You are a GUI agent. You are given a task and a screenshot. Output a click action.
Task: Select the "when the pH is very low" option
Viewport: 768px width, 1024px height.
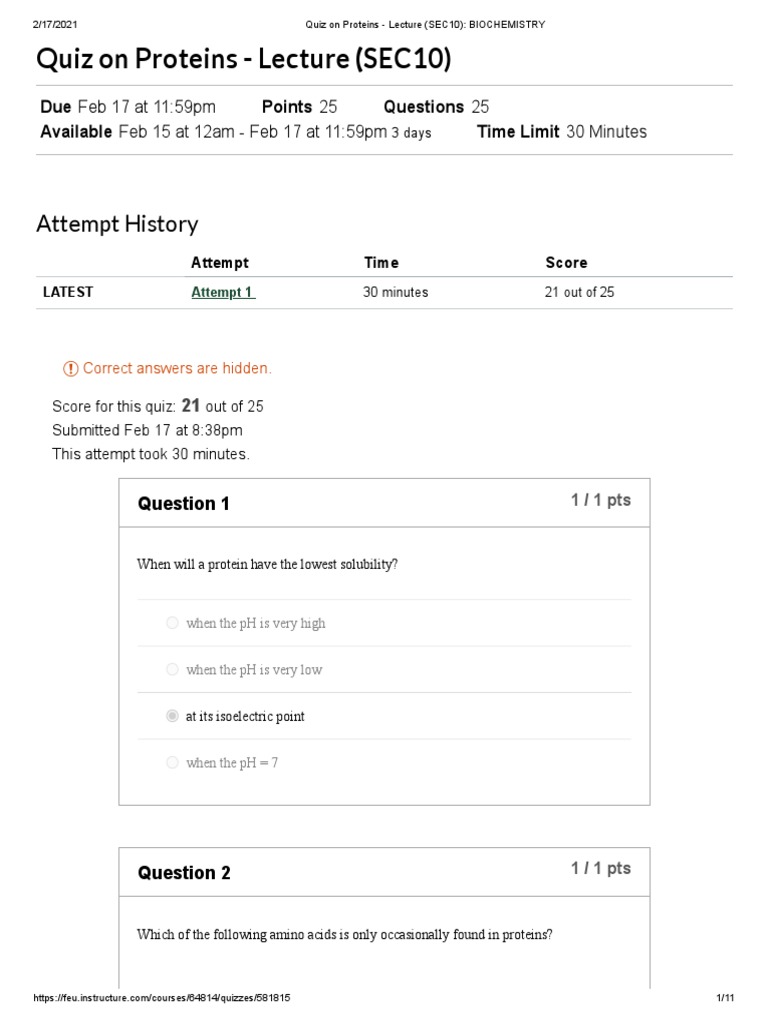172,670
